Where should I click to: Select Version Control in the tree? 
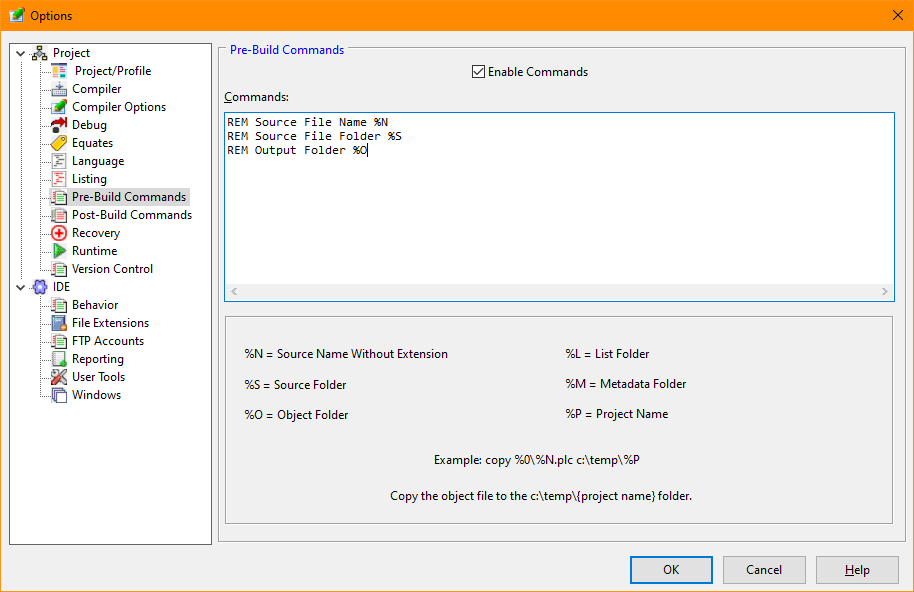(x=112, y=269)
